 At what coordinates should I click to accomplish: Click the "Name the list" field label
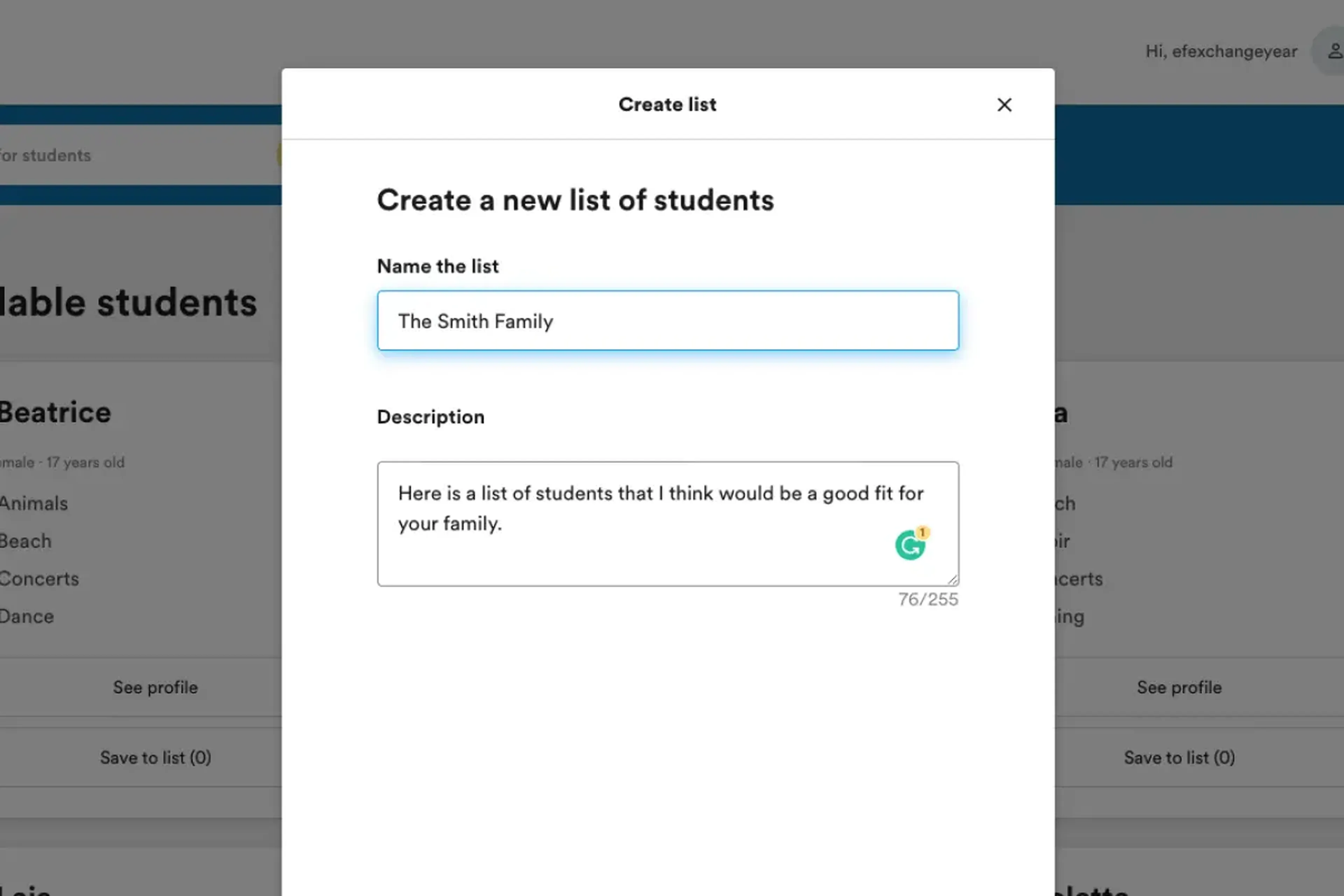[x=438, y=266]
